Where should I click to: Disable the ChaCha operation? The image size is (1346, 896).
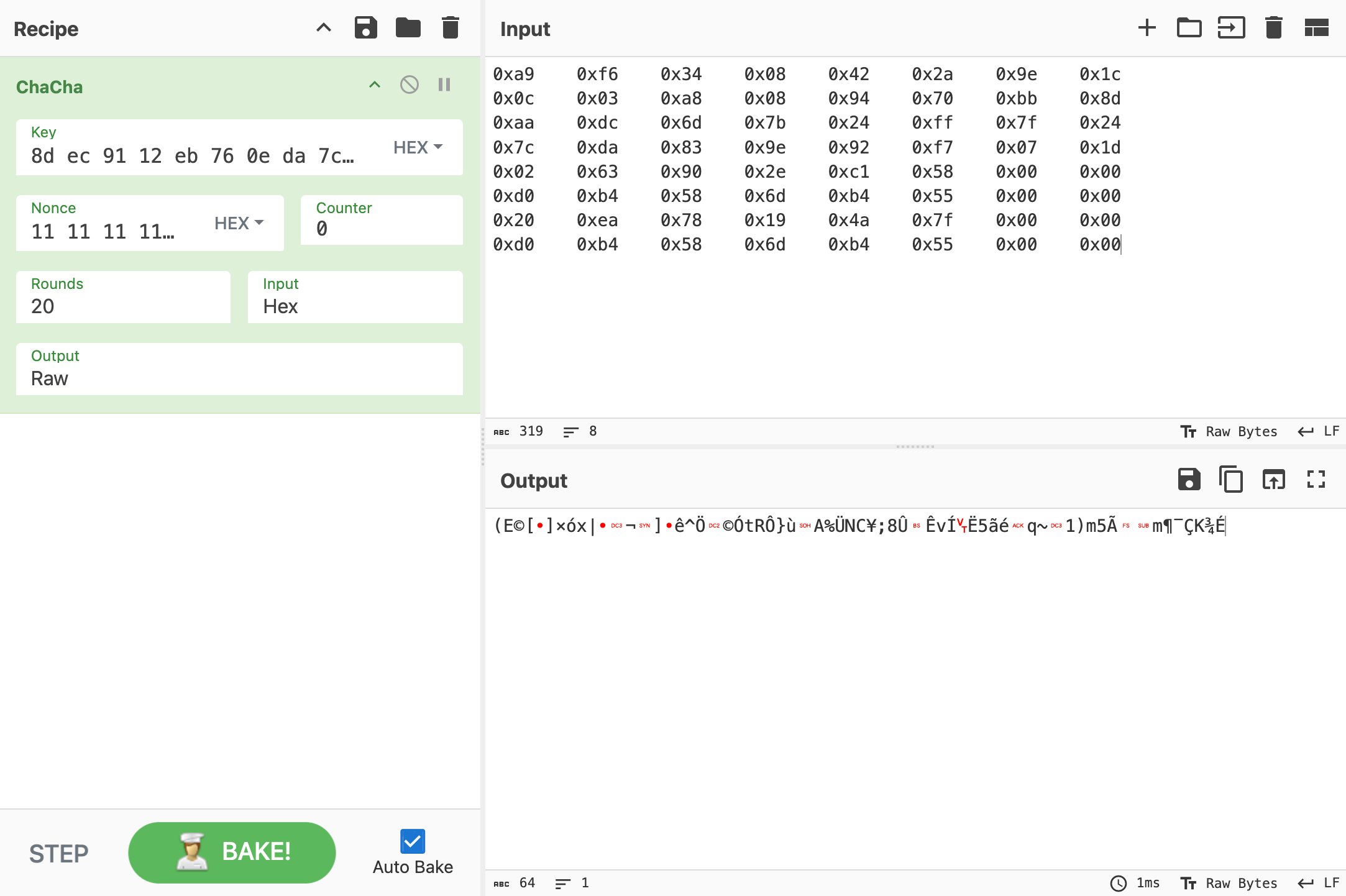(409, 85)
